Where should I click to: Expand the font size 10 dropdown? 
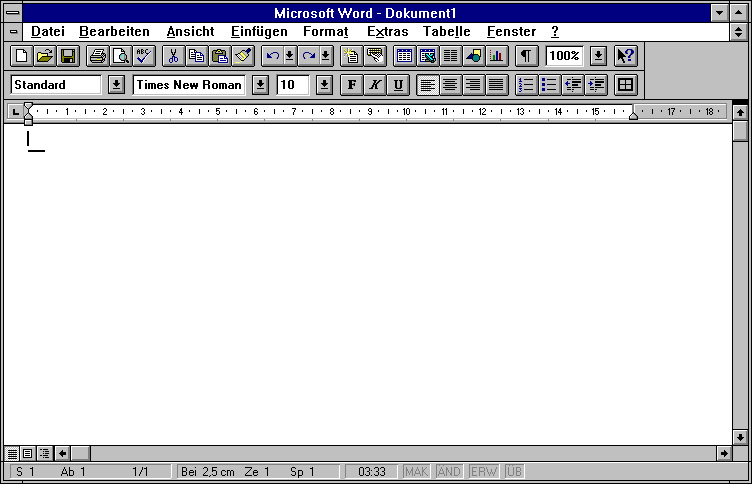tap(324, 85)
